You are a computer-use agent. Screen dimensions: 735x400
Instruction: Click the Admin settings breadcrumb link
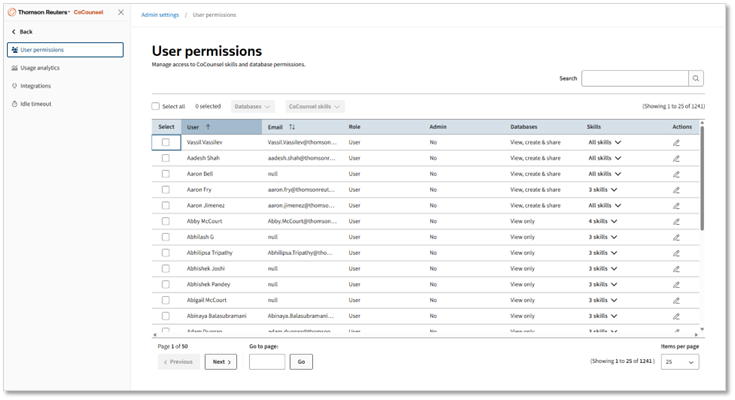coord(160,15)
